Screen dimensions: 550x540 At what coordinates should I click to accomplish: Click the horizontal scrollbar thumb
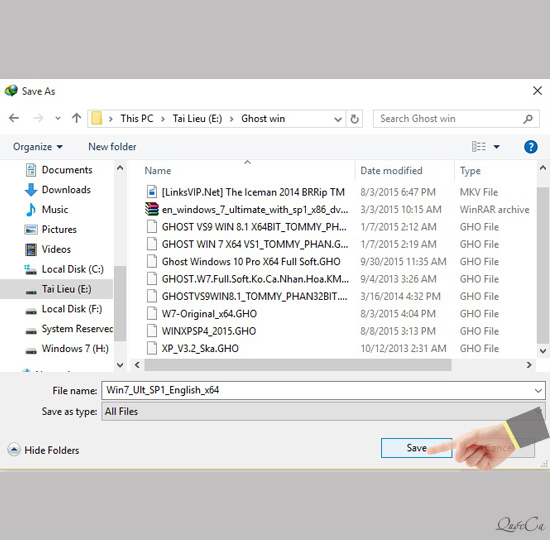tap(298, 365)
